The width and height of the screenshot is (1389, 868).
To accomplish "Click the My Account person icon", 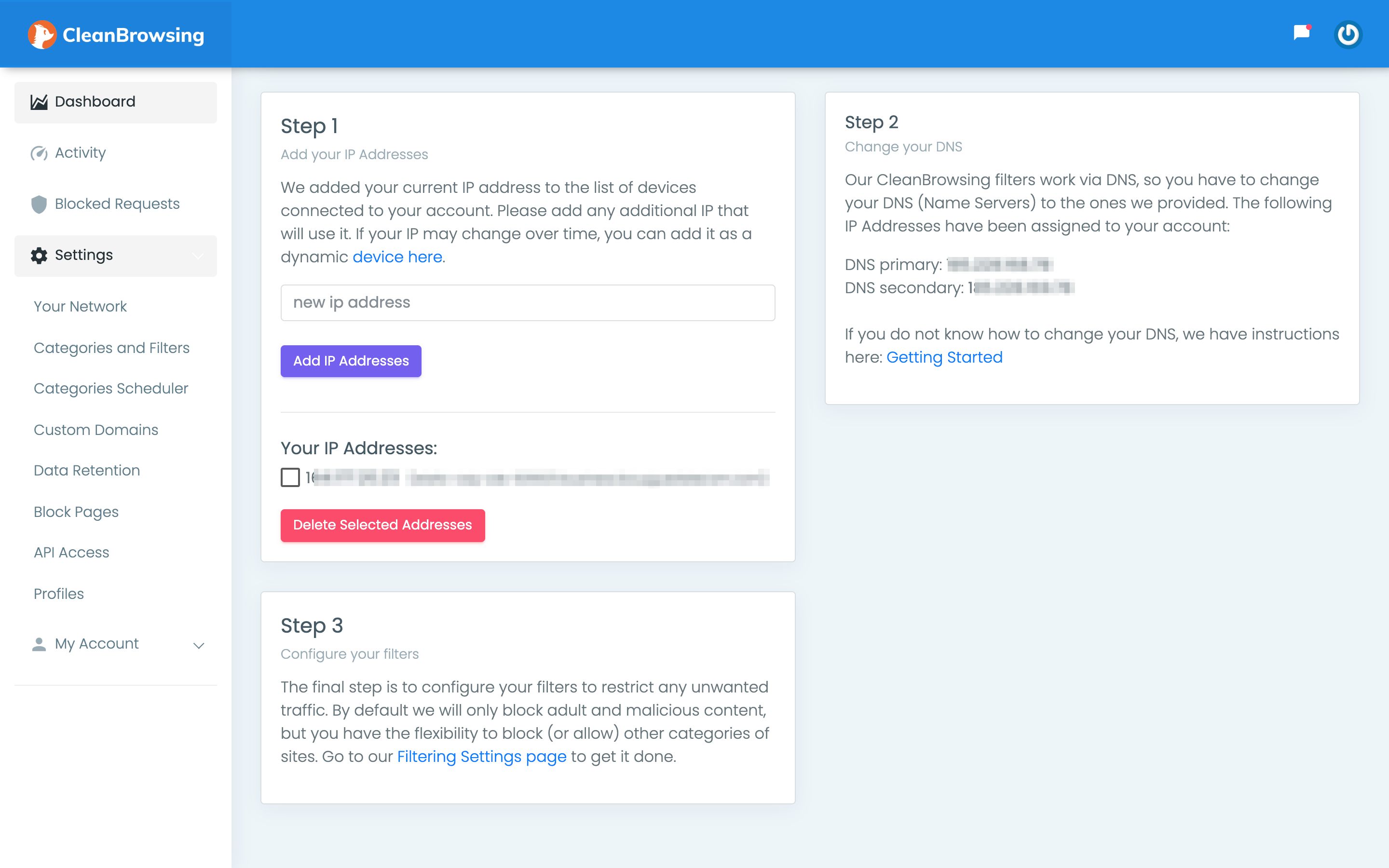I will [39, 644].
